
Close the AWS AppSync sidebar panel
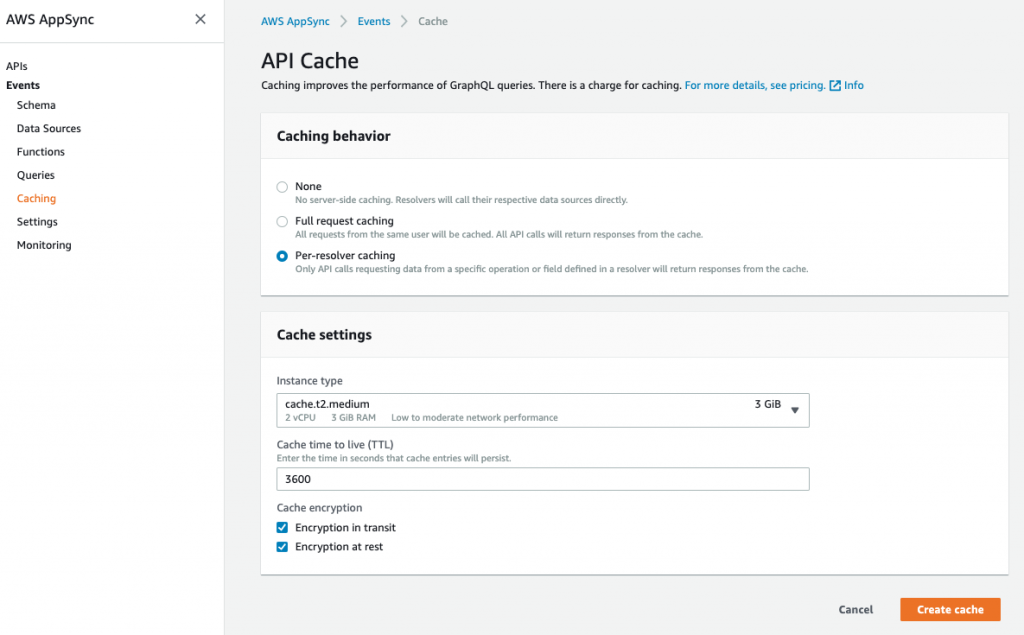coord(201,19)
